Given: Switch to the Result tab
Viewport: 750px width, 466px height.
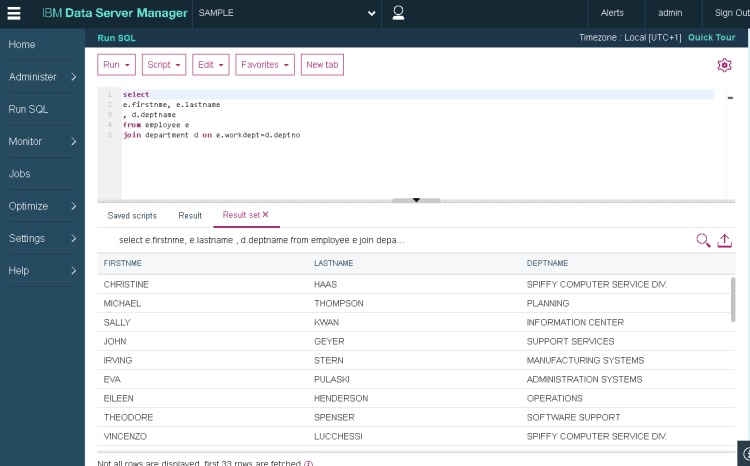Looking at the screenshot, I should [x=190, y=216].
